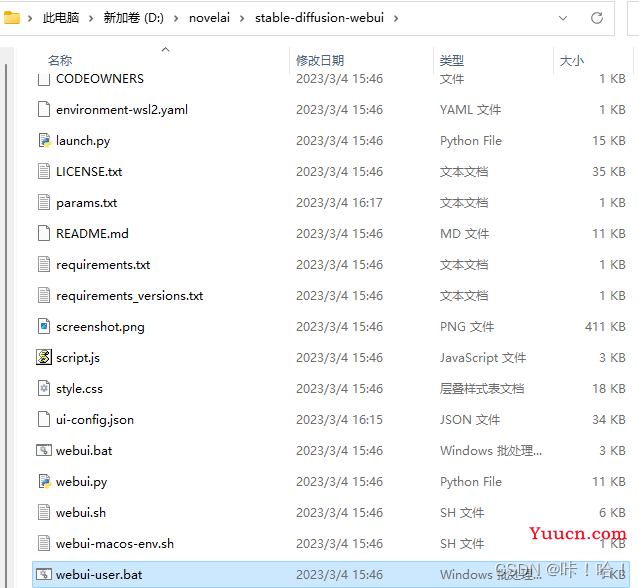The image size is (639, 588).
Task: Expand the chevron after novelai
Action: pos(242,18)
